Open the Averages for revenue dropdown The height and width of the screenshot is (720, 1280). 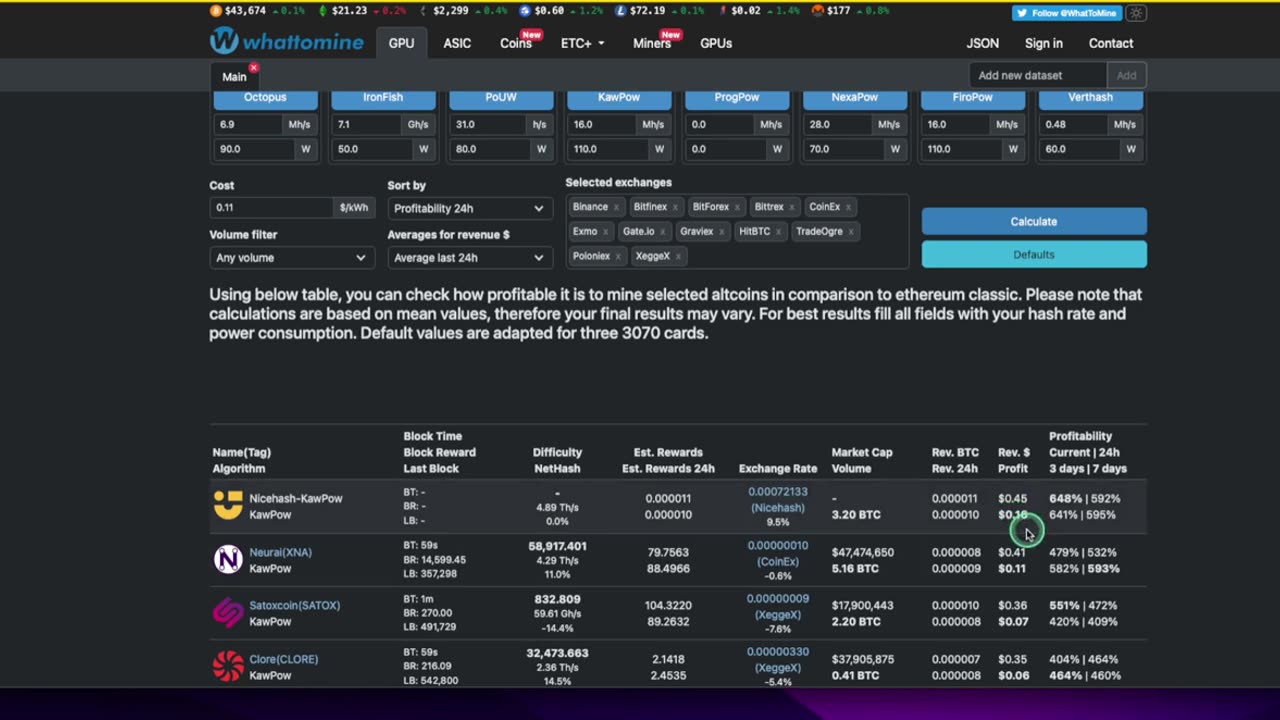(469, 257)
